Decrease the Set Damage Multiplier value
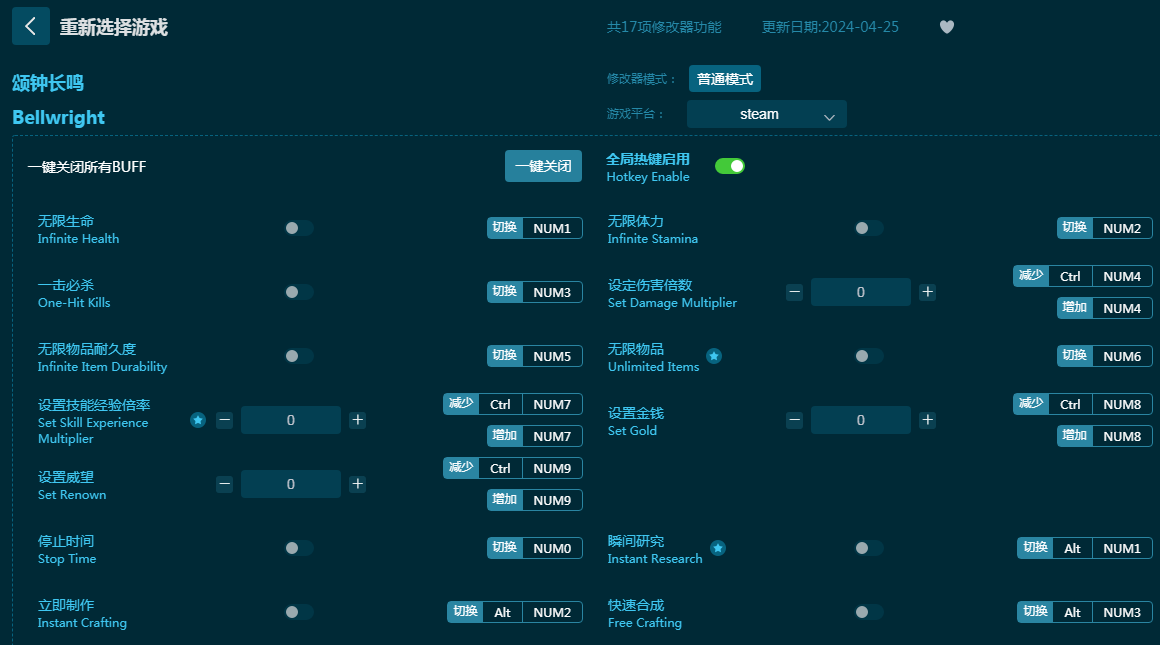Viewport: 1160px width, 645px height. coord(795,292)
